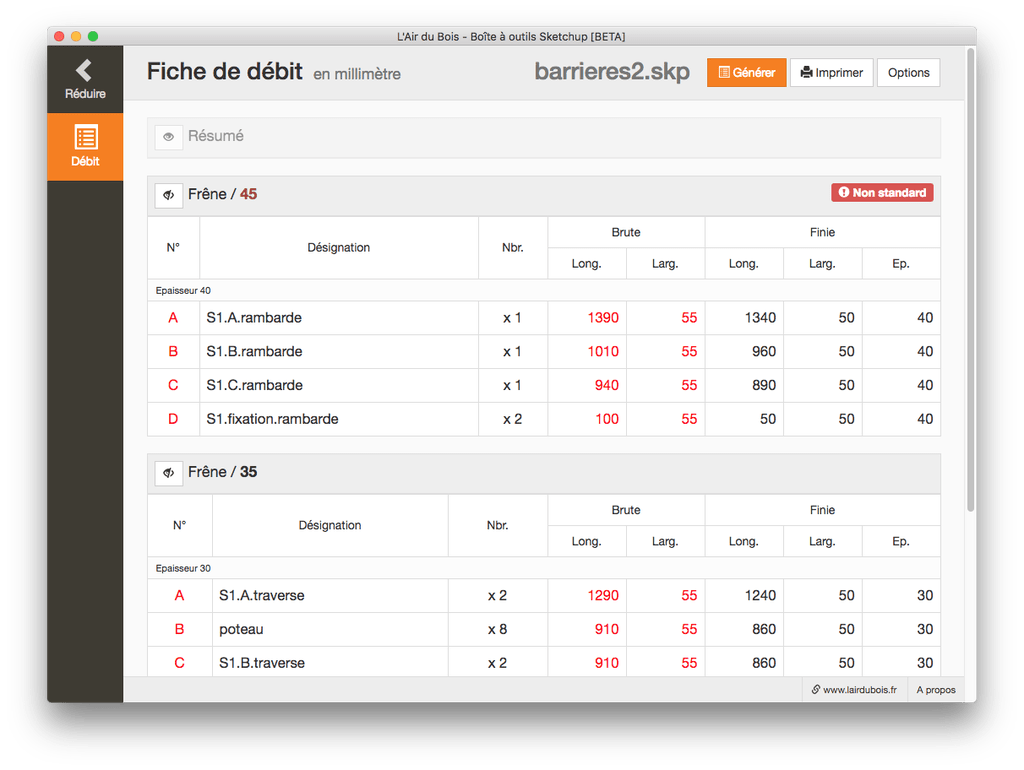Click the window's yellow minimize button
Viewport: 1024px width, 770px height.
(76, 36)
